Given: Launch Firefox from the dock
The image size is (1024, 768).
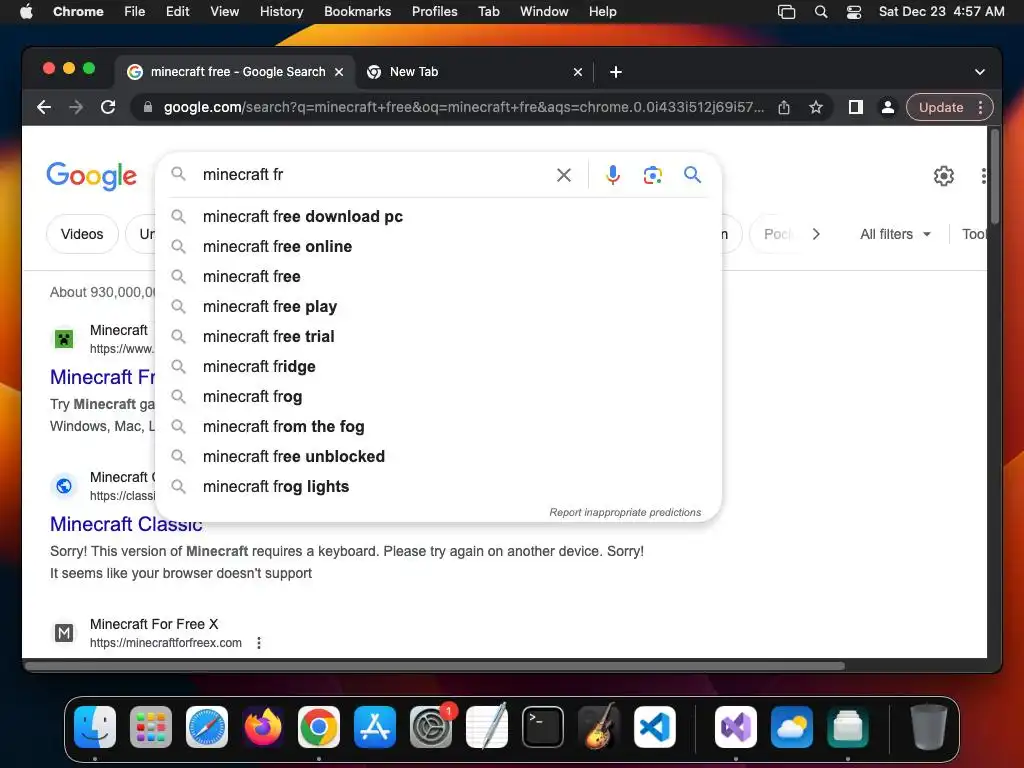Looking at the screenshot, I should click(263, 727).
